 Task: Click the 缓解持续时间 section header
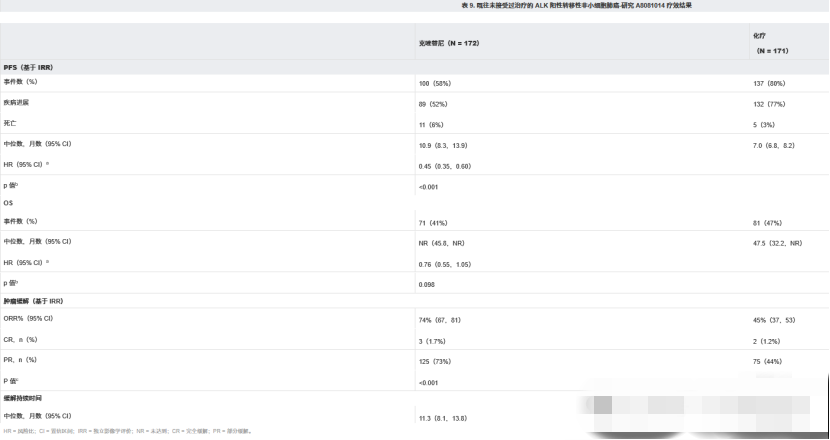24,397
